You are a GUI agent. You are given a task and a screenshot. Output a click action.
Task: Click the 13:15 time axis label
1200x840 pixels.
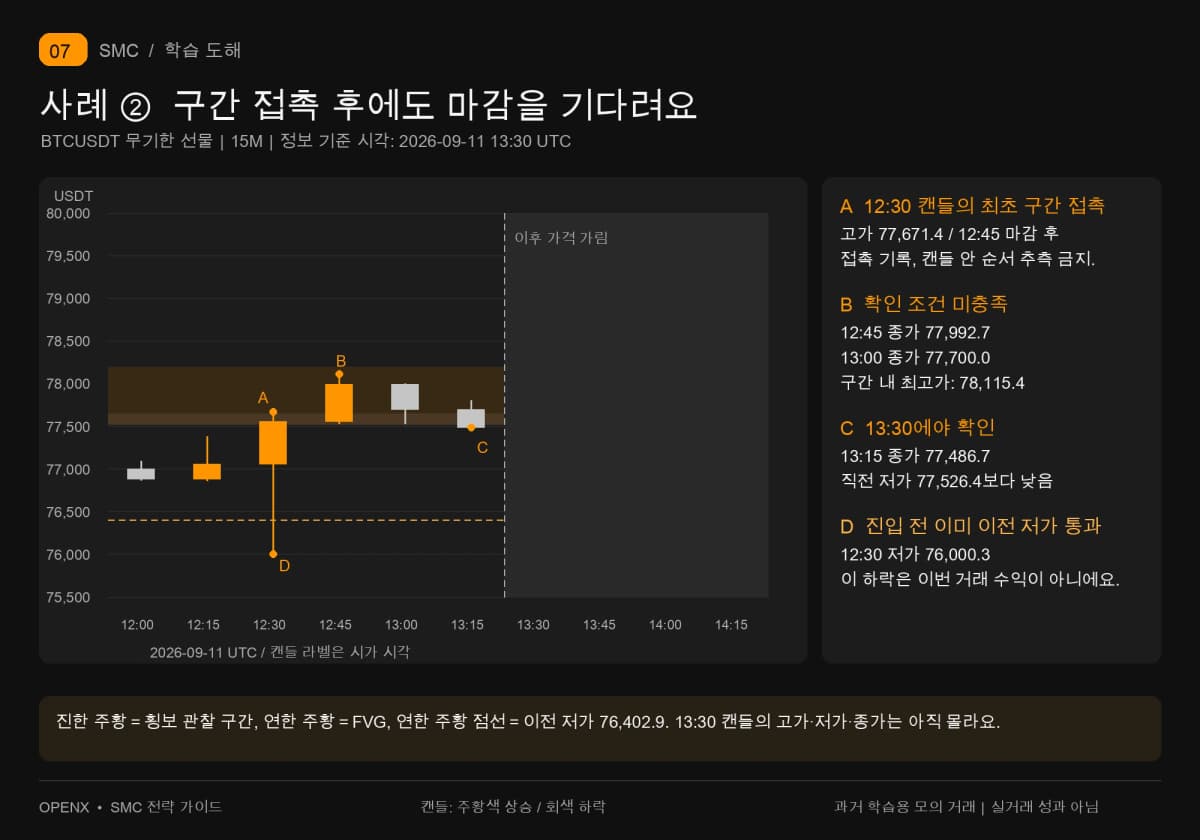pyautogui.click(x=467, y=625)
